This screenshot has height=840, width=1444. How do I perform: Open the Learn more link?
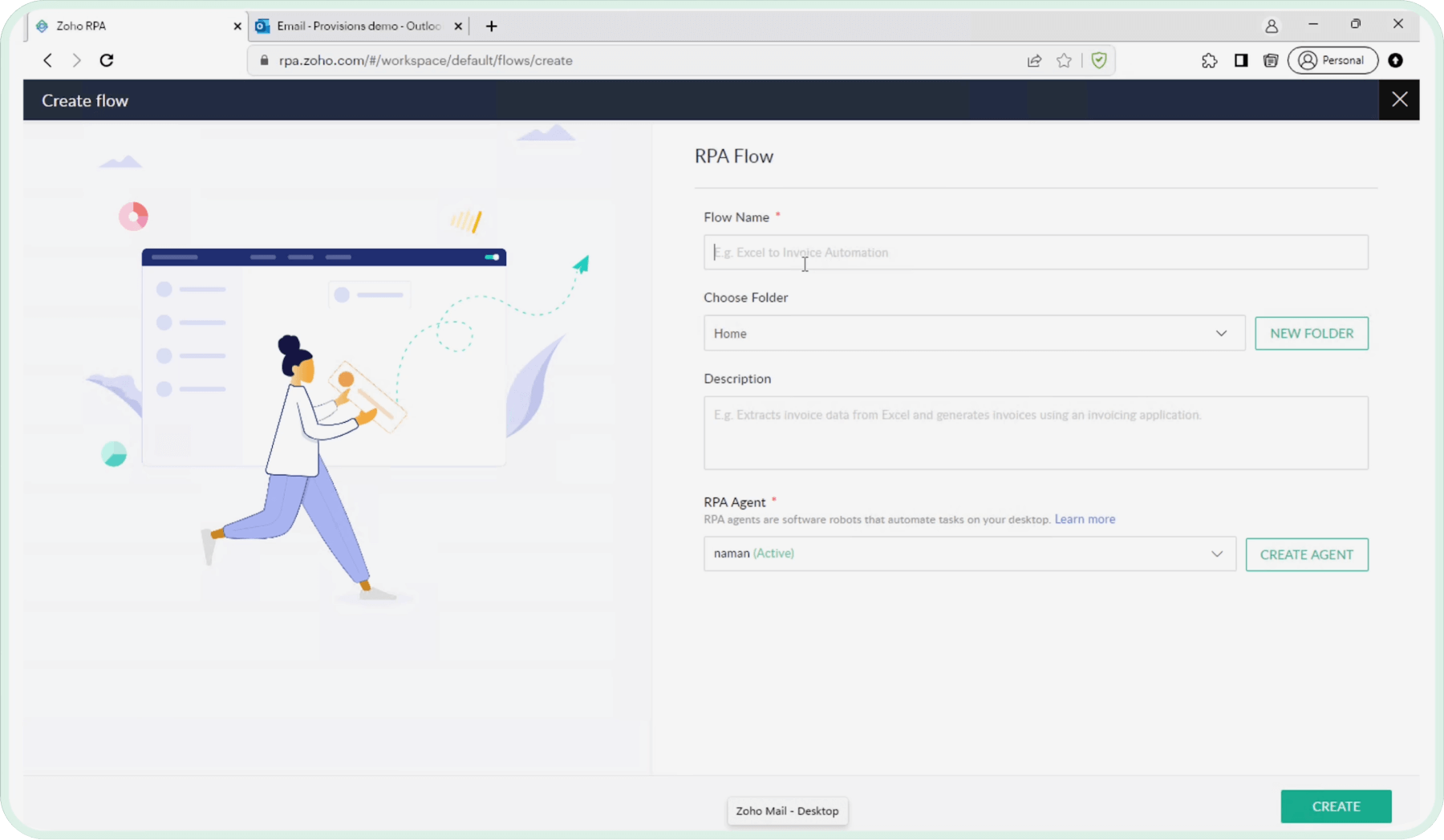(1085, 519)
